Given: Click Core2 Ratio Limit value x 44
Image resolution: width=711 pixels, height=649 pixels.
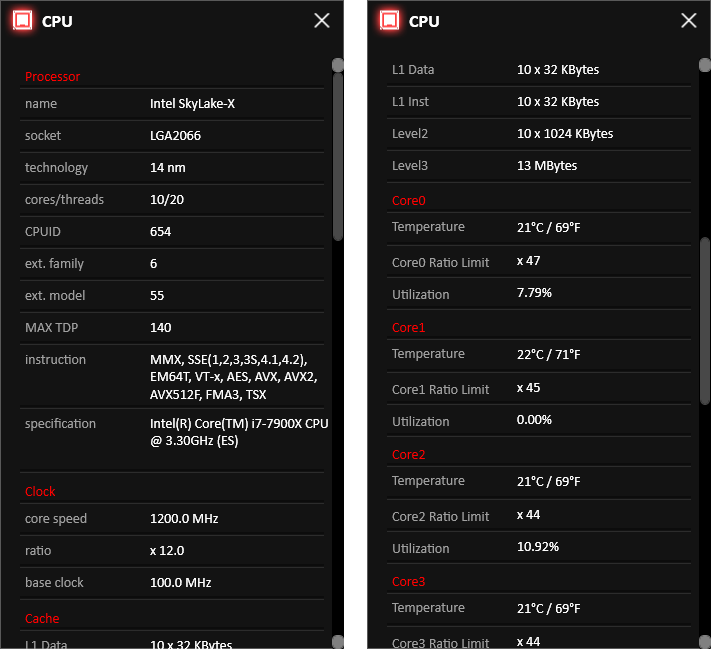Looking at the screenshot, I should (528, 515).
